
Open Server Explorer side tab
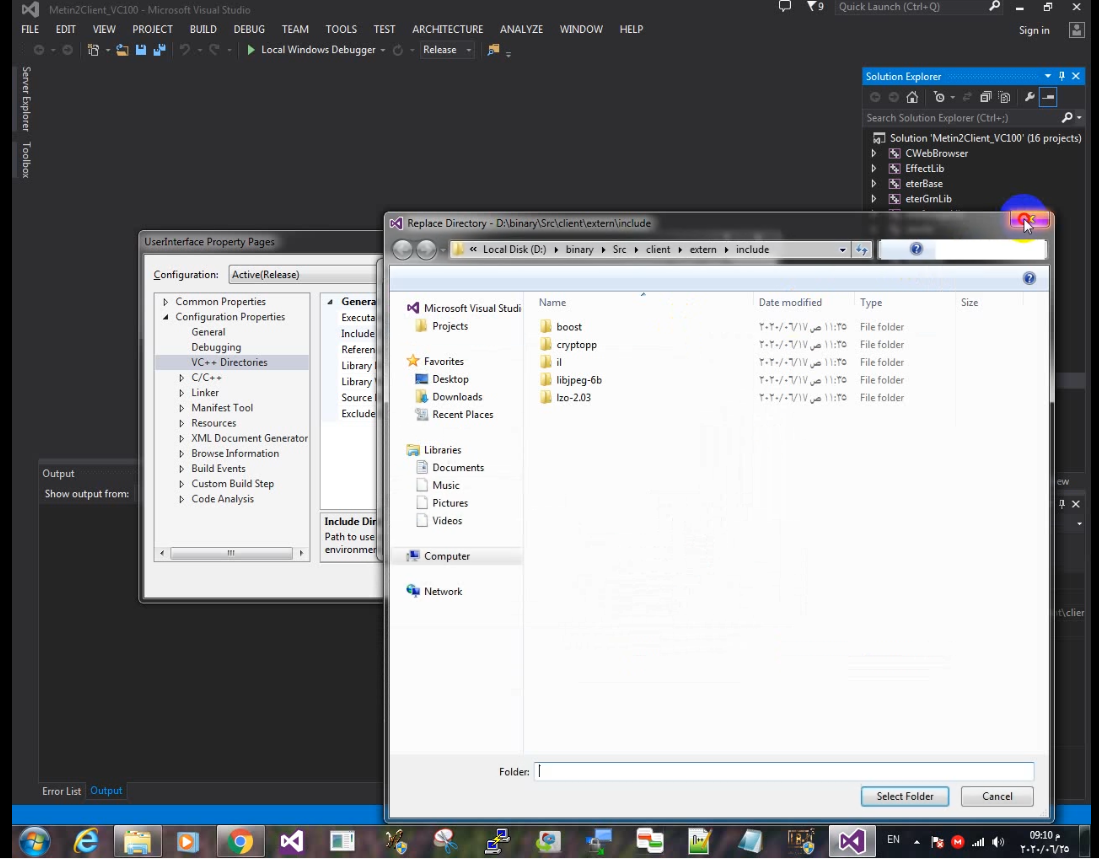(x=26, y=99)
